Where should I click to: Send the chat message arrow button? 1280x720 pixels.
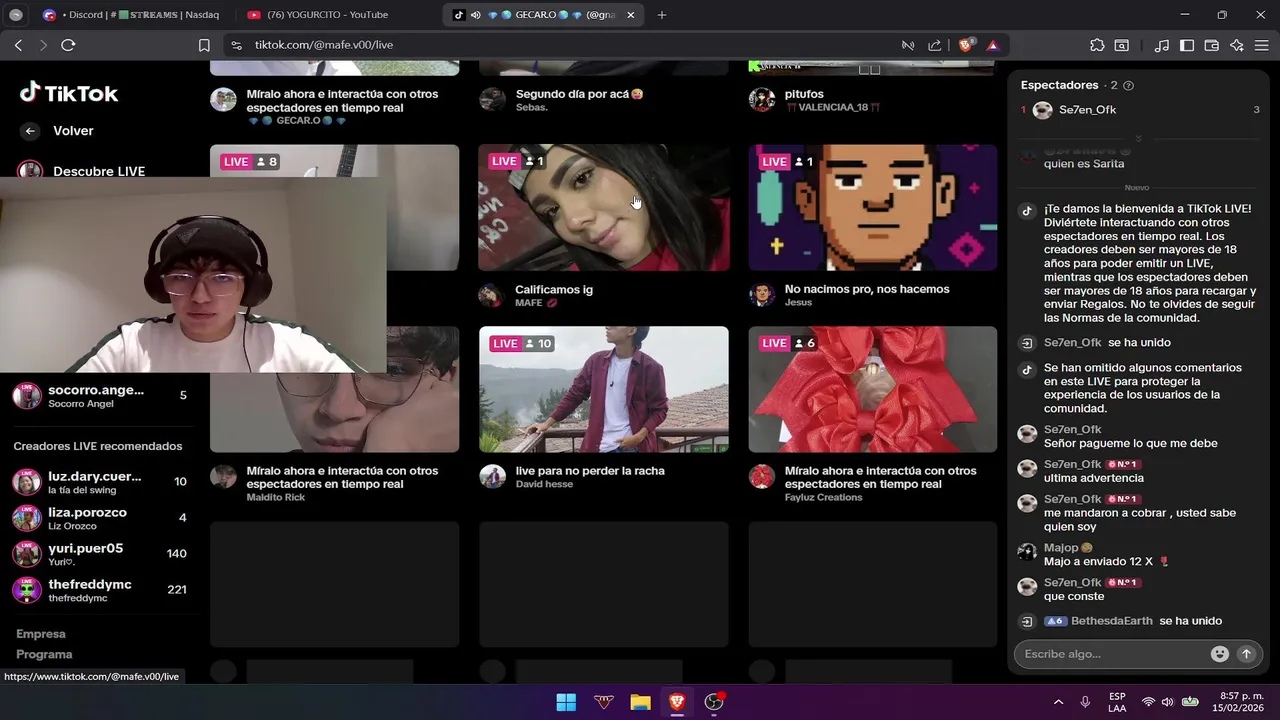tap(1246, 654)
